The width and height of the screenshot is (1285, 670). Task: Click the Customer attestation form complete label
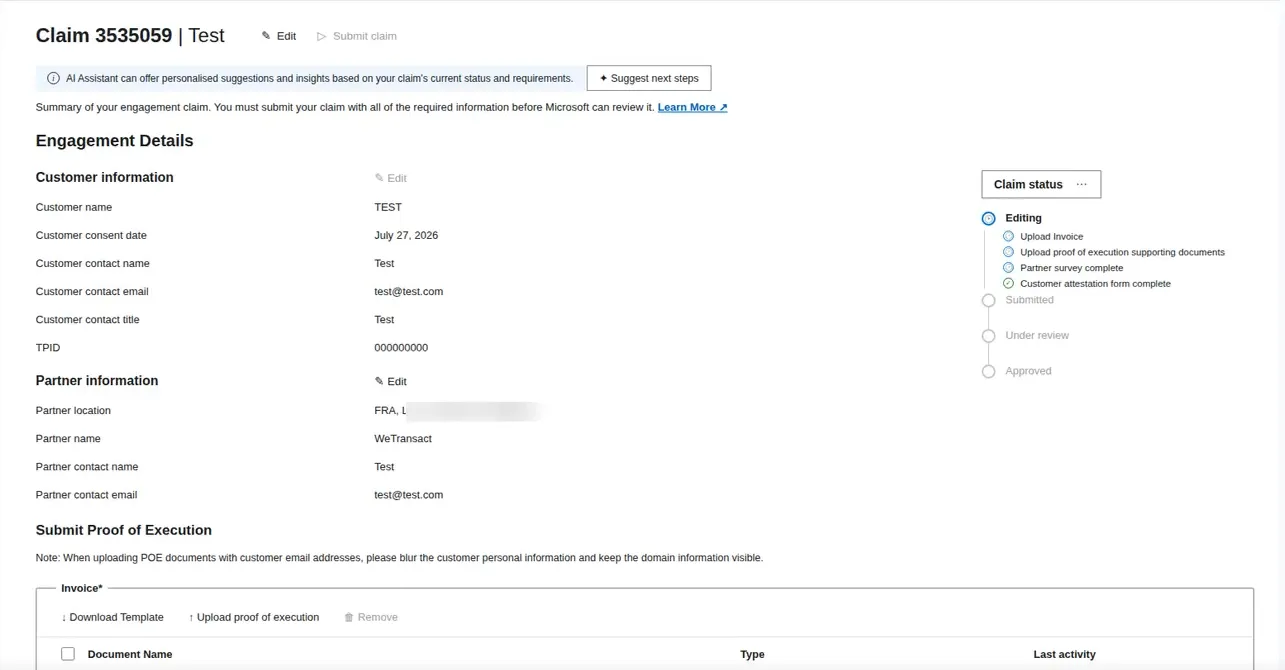pos(1095,284)
